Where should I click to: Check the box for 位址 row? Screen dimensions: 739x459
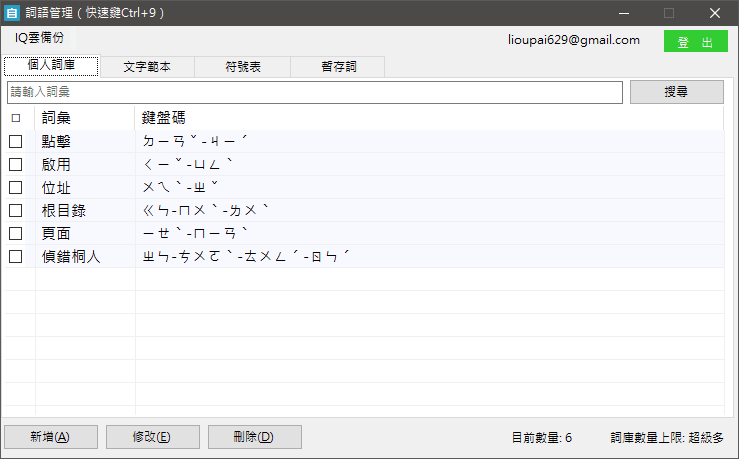(x=16, y=188)
